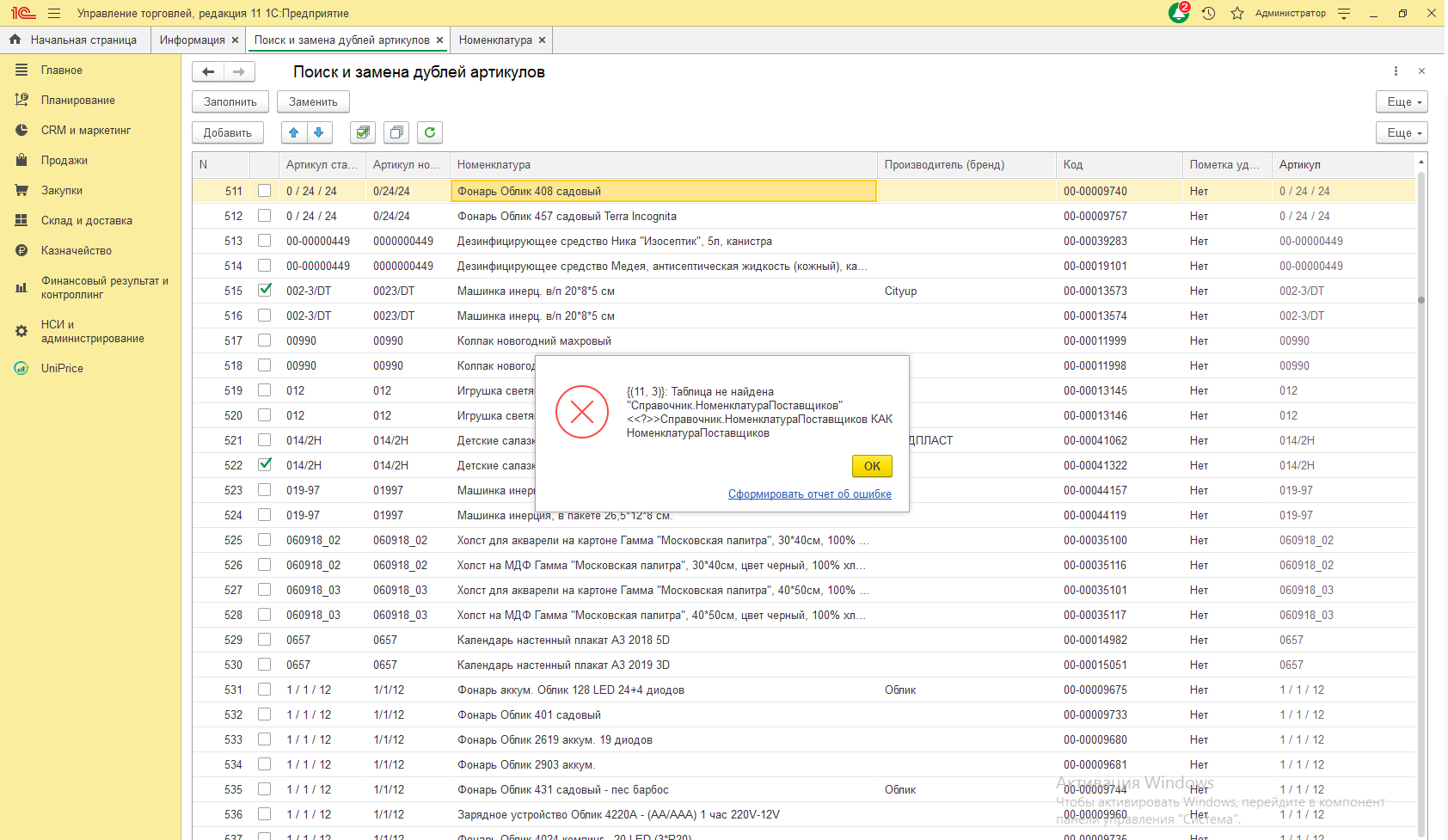Click the move row up arrow icon
Screen dimensions: 1448x840
pos(294,132)
